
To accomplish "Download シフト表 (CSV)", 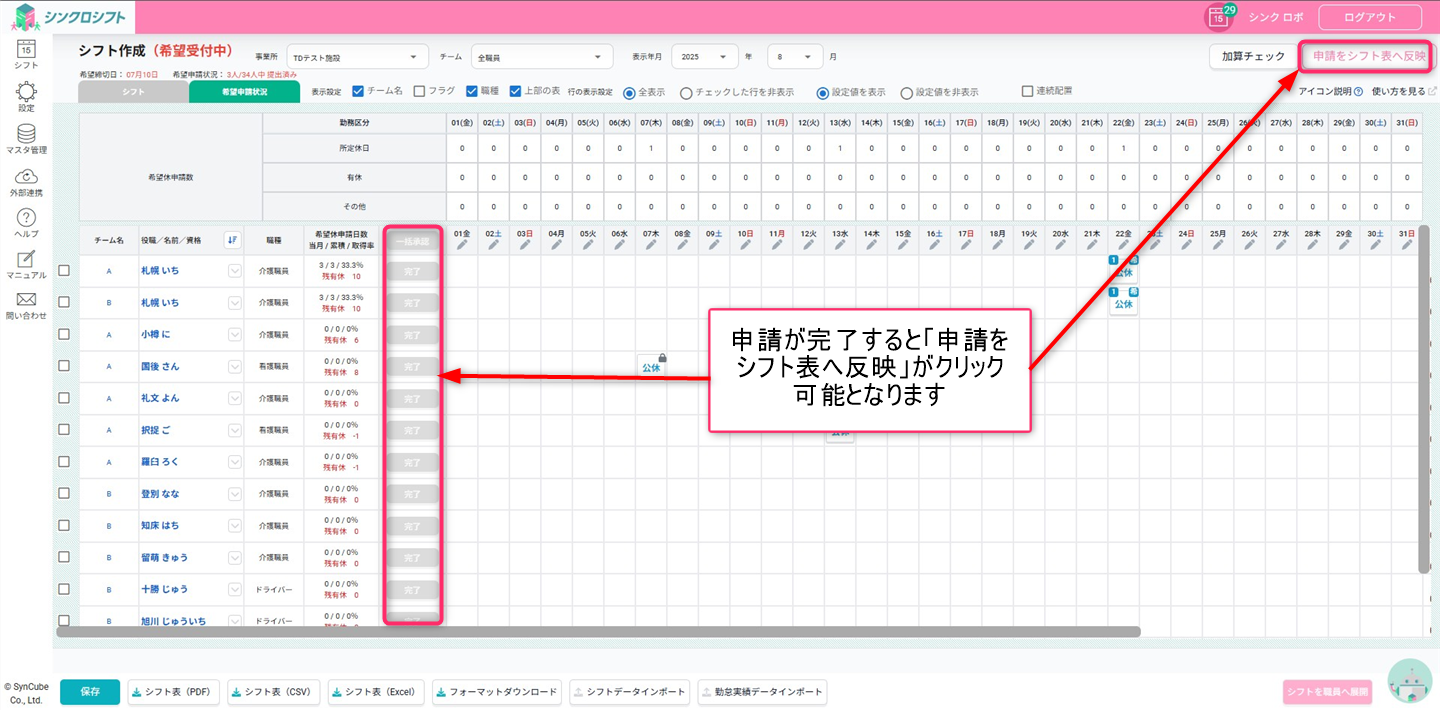I will [x=274, y=692].
